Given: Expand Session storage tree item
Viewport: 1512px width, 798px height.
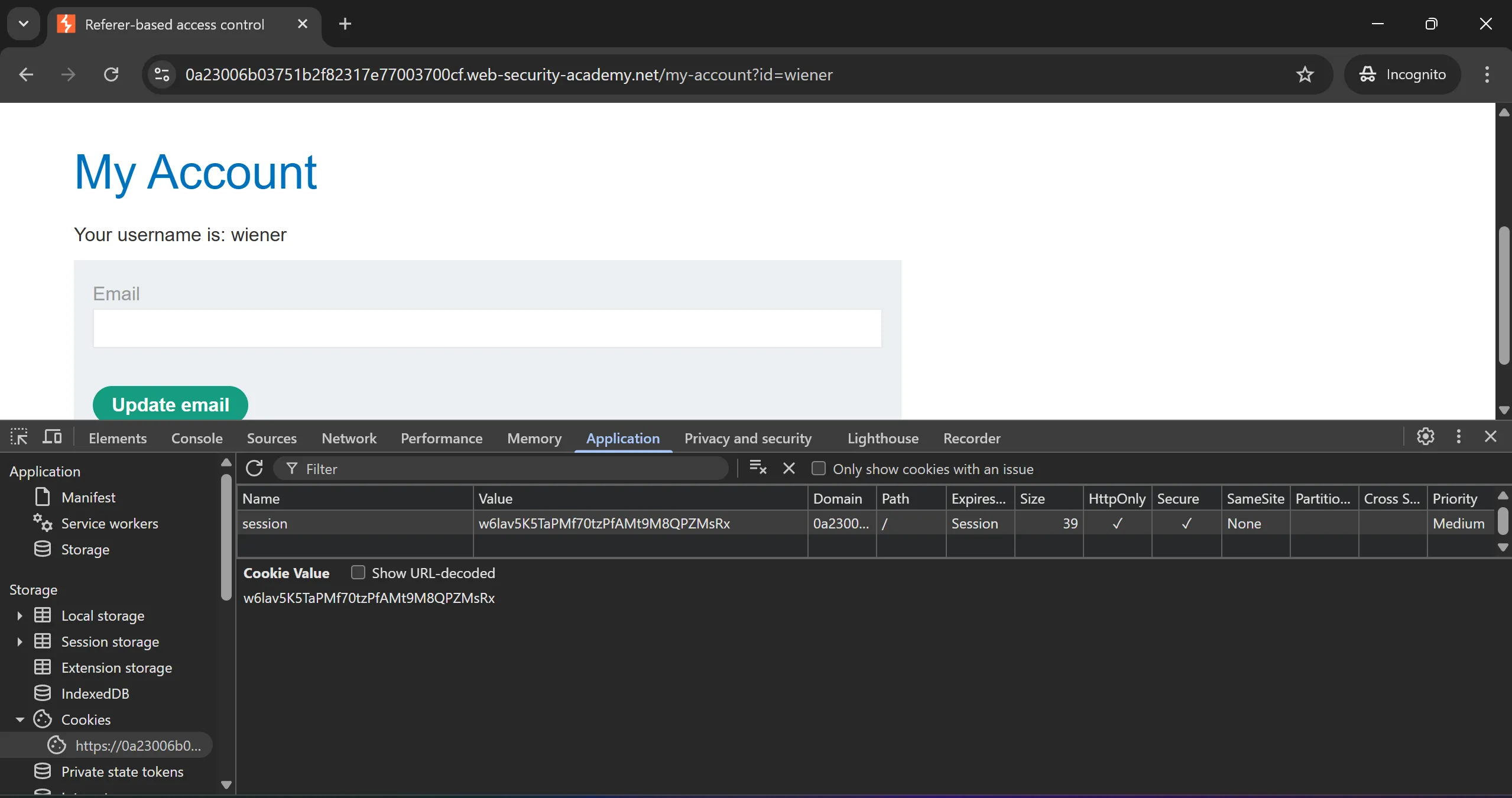Looking at the screenshot, I should coord(20,642).
